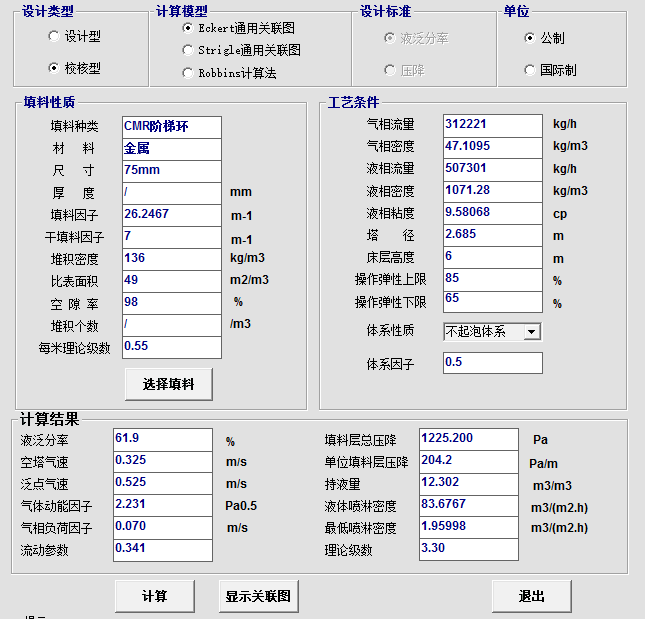Click the 操作弹性上限 field with 85
The image size is (645, 619).
pos(493,280)
